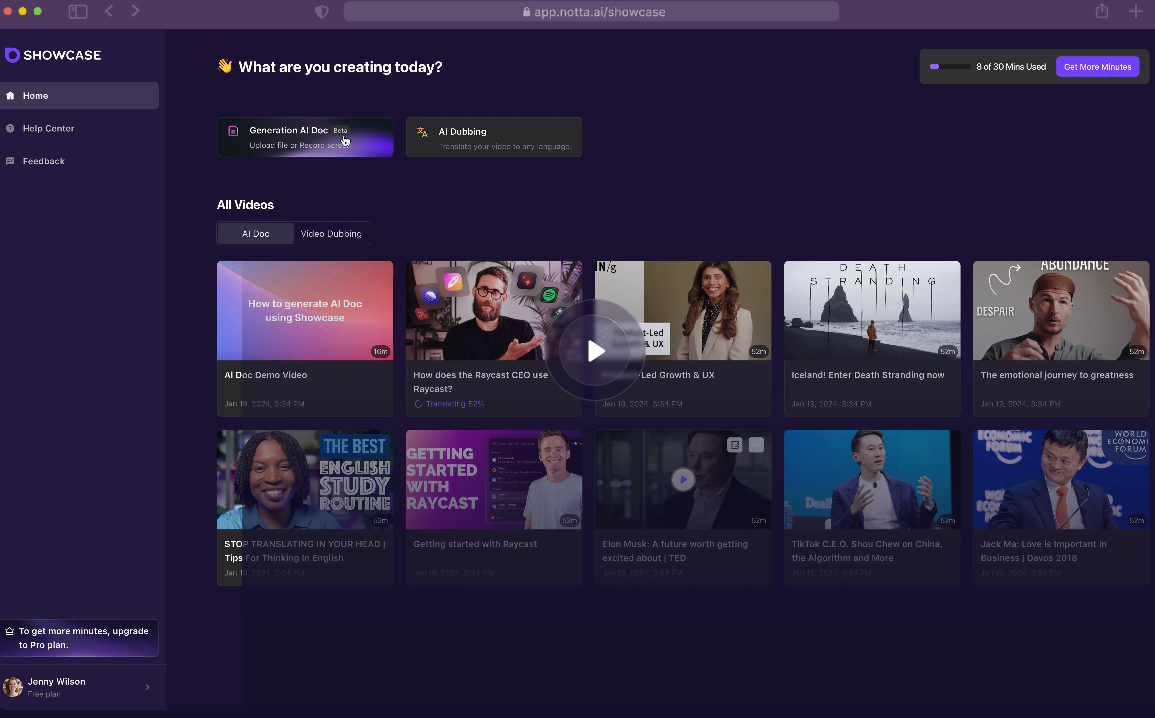Click the title 'Iceland! Enter Death Stranding now'
Viewport: 1155px width, 718px height.
coord(868,375)
